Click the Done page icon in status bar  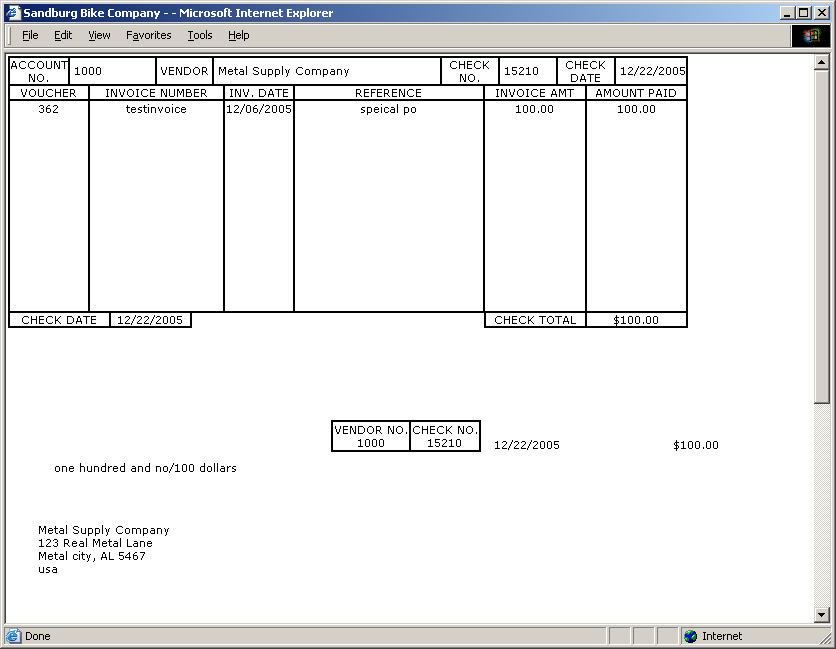coord(13,636)
